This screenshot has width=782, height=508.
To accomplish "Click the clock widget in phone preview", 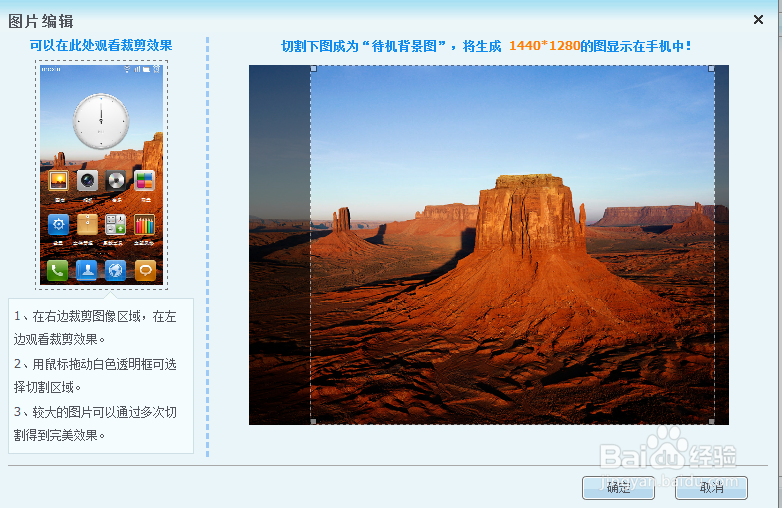I will pos(101,121).
